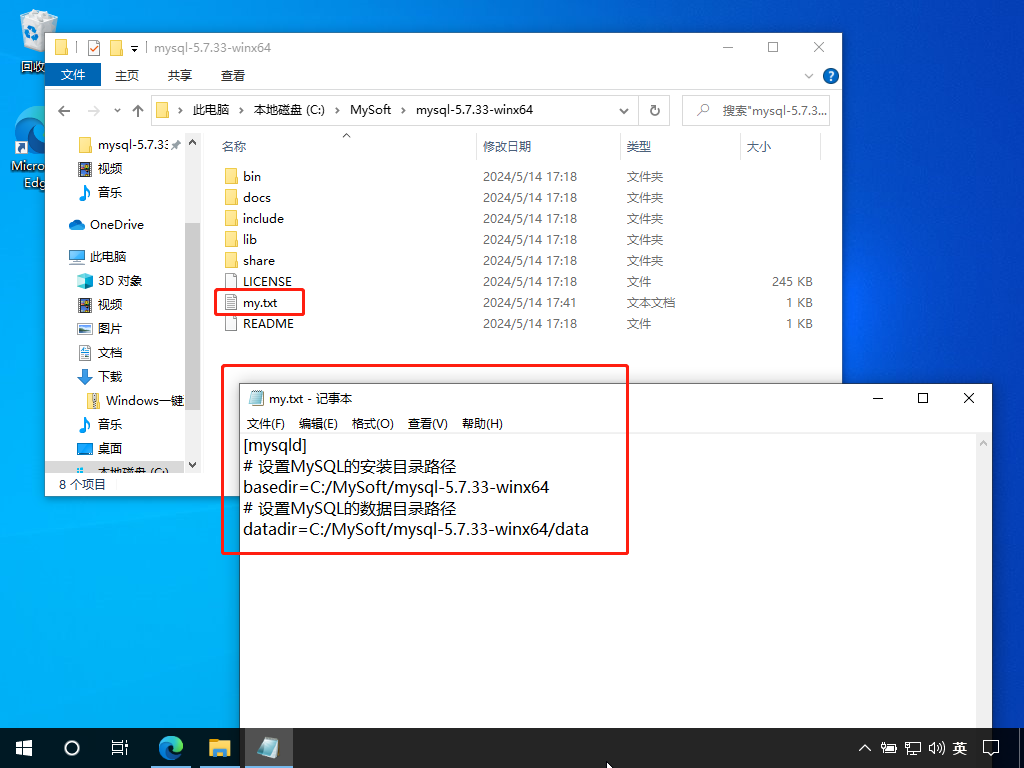Select the my.txt file
Screen dimensions: 1024x768
260,302
